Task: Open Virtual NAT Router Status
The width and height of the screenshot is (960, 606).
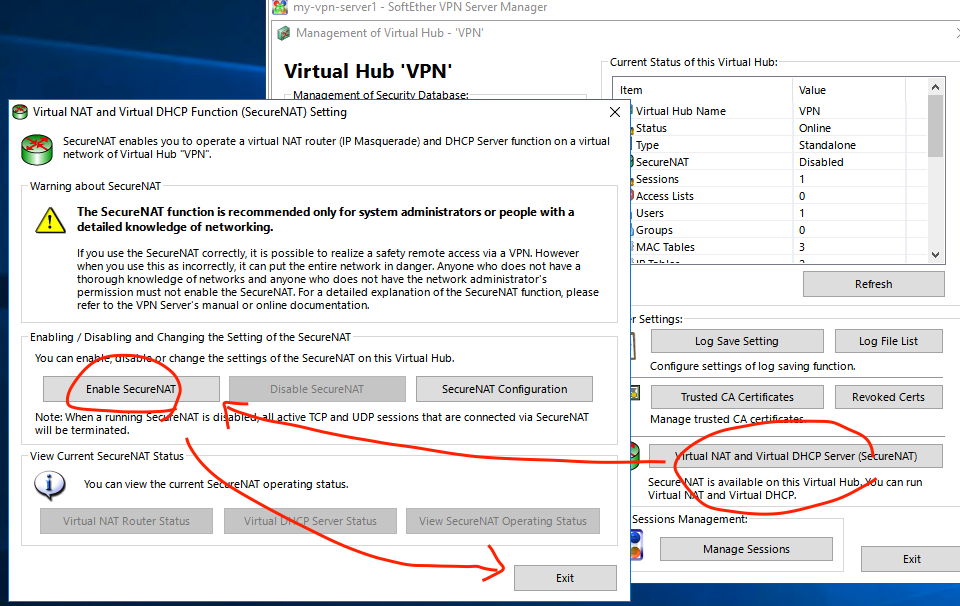Action: click(127, 521)
